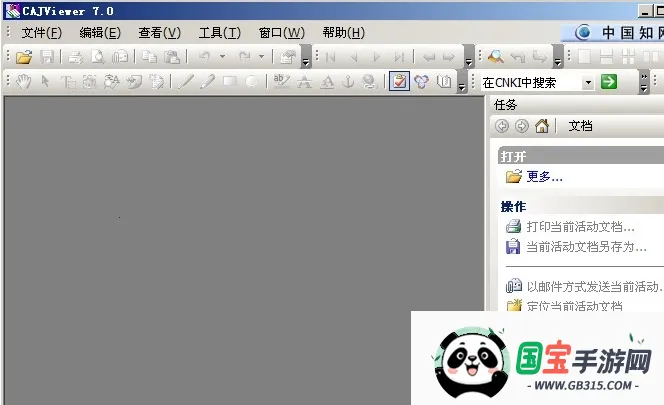Expand the search toolbar overflow options
Image resolution: width=664 pixels, height=405 pixels.
[x=558, y=56]
